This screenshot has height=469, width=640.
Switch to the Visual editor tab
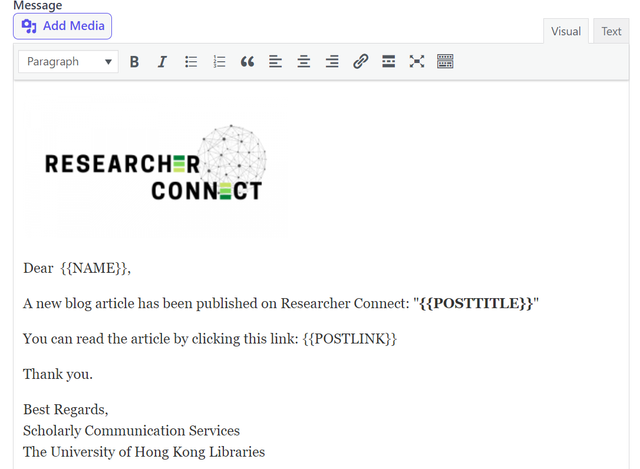(x=566, y=31)
